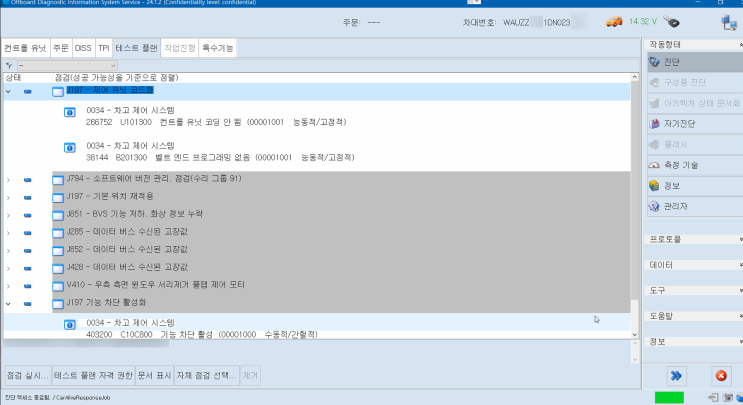Open the 특수기능 tab
The image size is (743, 405).
(x=217, y=48)
